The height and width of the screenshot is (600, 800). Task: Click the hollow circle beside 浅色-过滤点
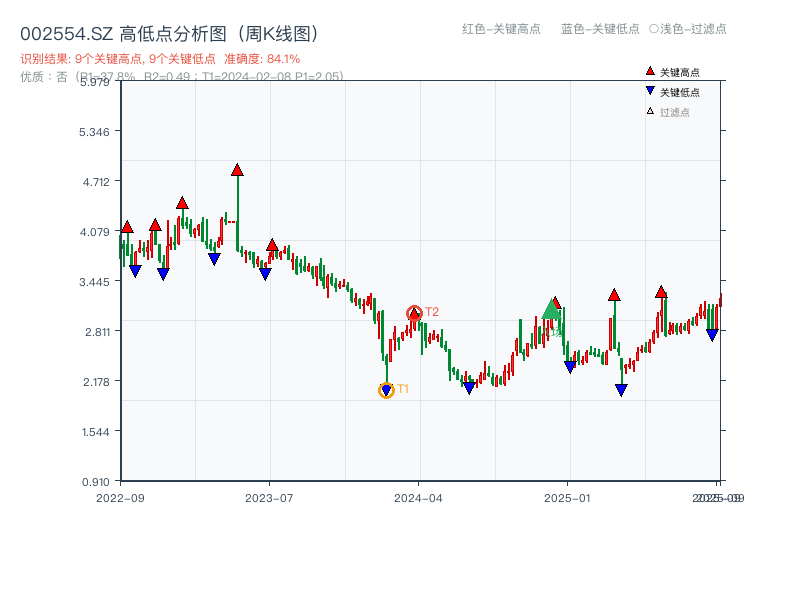click(654, 29)
